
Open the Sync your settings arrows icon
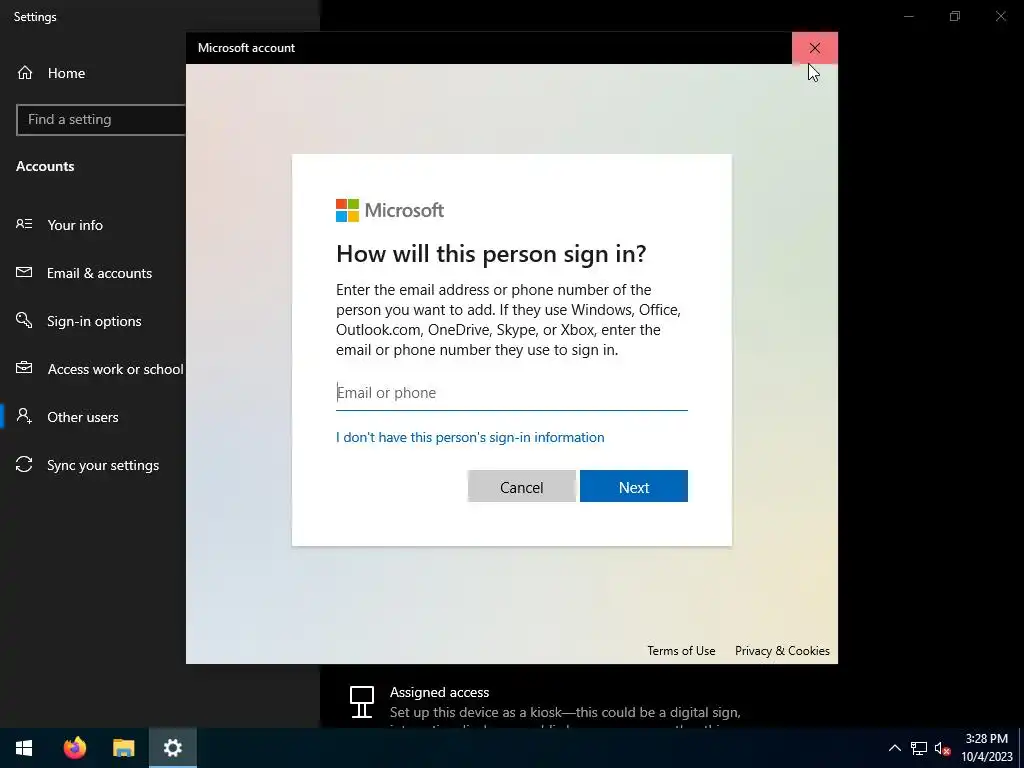24,464
